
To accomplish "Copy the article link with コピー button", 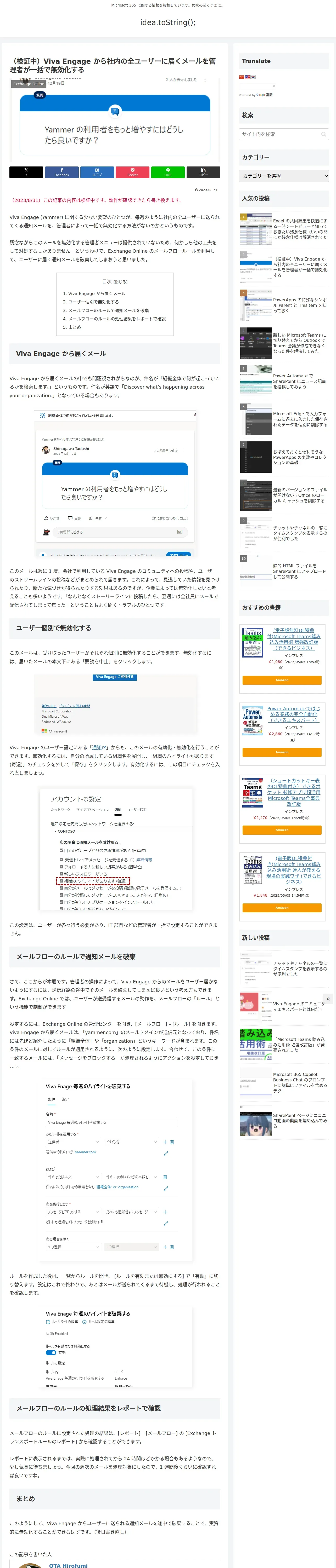I will (x=203, y=172).
